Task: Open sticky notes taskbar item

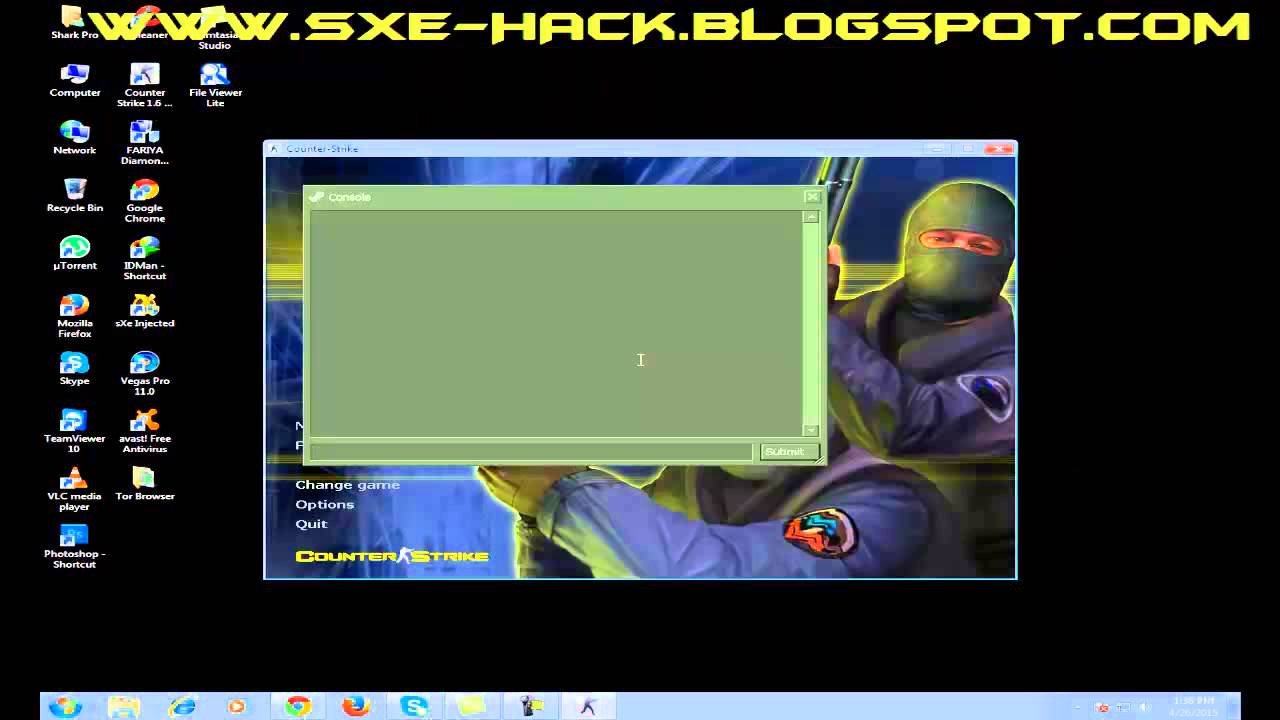Action: (472, 706)
